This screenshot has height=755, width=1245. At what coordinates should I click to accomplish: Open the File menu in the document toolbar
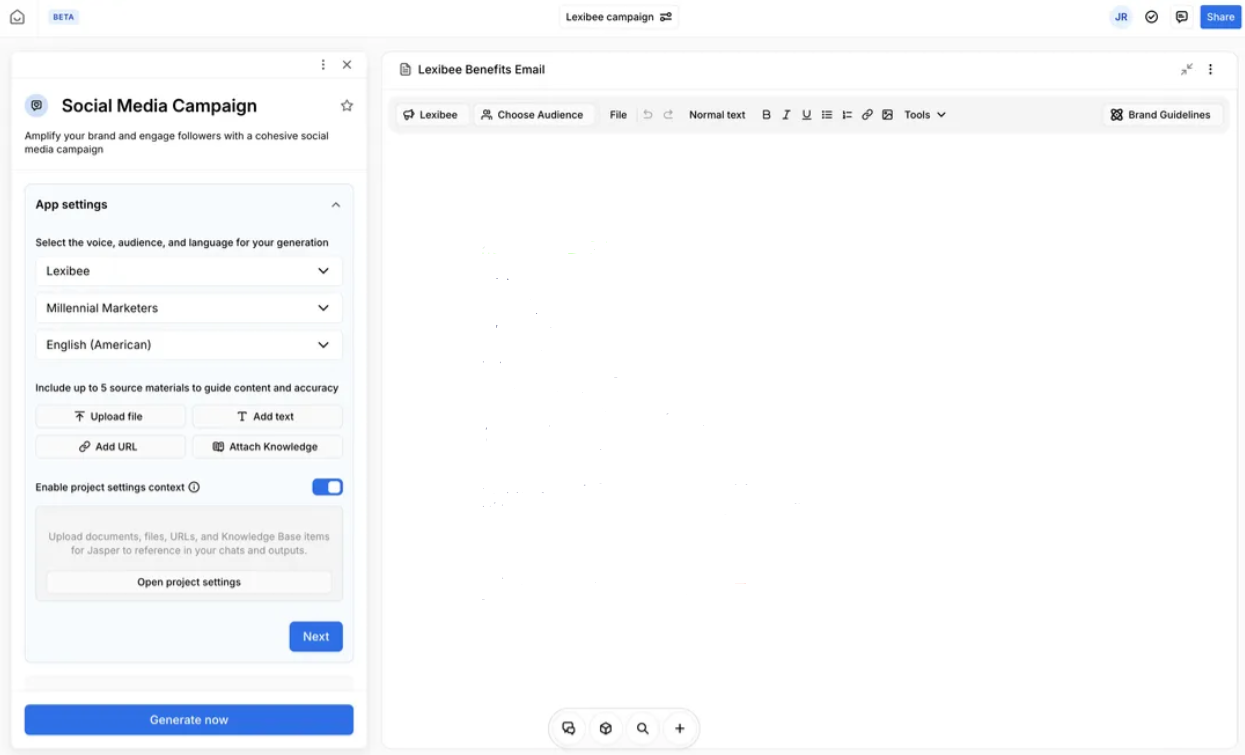click(617, 114)
